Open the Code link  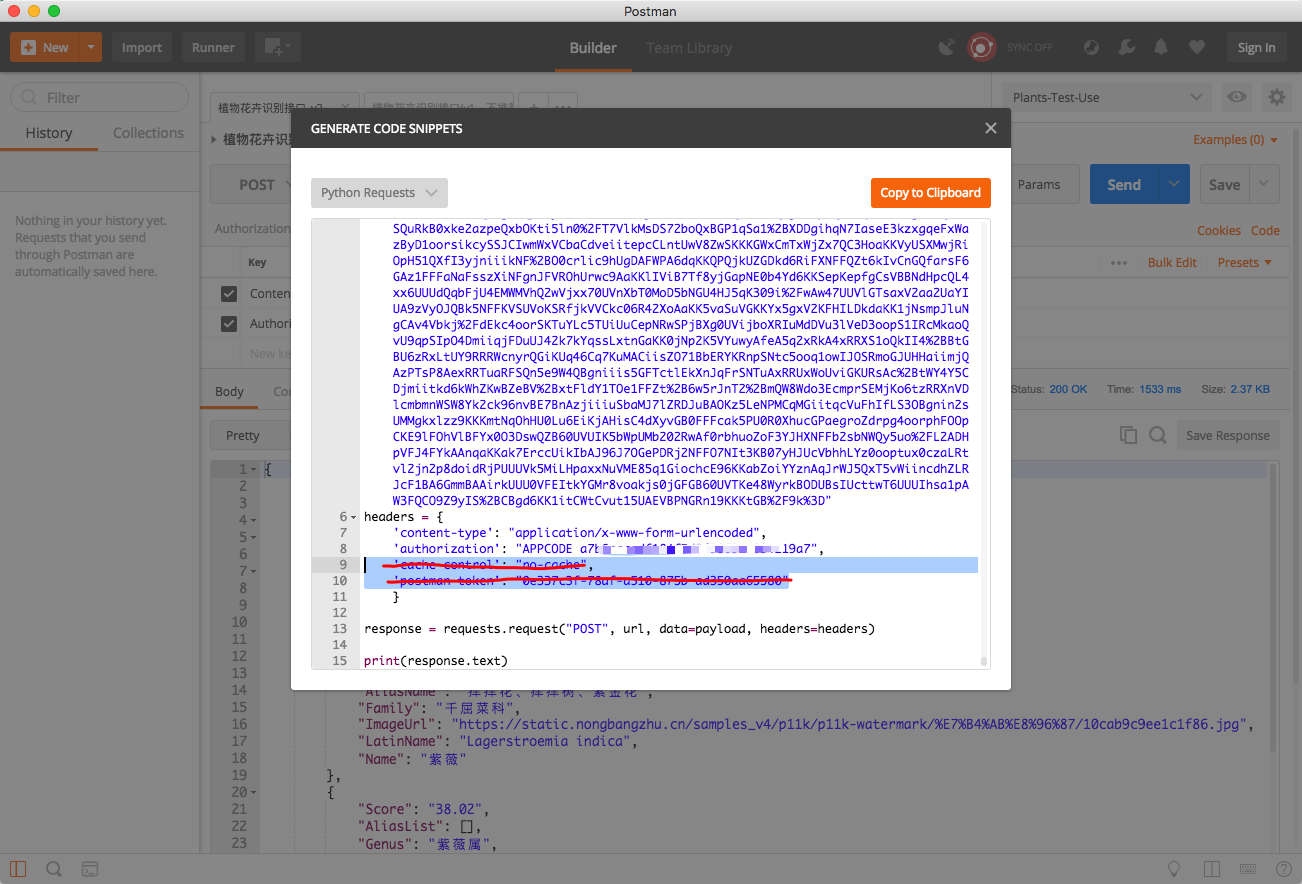pyautogui.click(x=1265, y=230)
